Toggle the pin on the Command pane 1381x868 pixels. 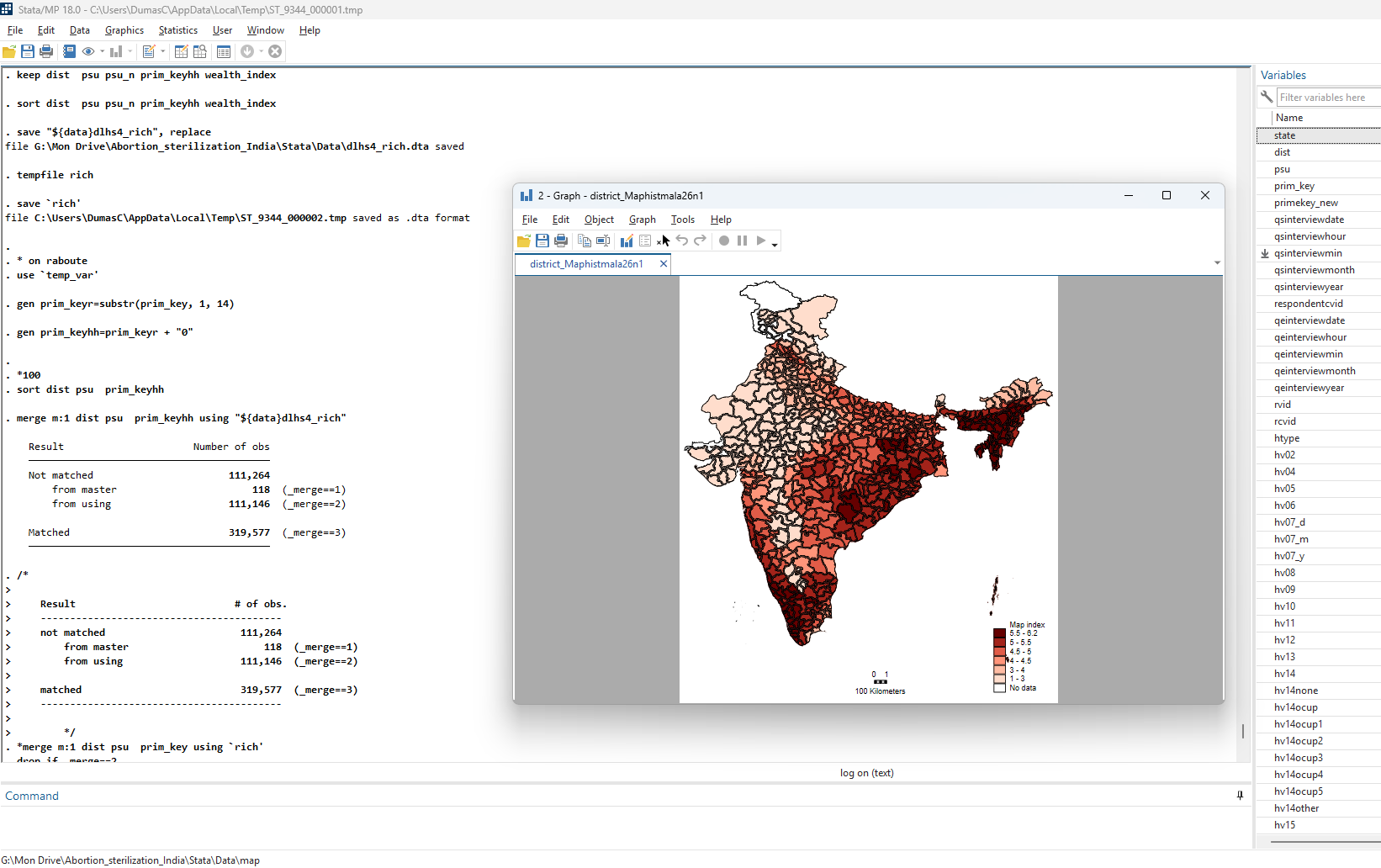pos(1240,795)
